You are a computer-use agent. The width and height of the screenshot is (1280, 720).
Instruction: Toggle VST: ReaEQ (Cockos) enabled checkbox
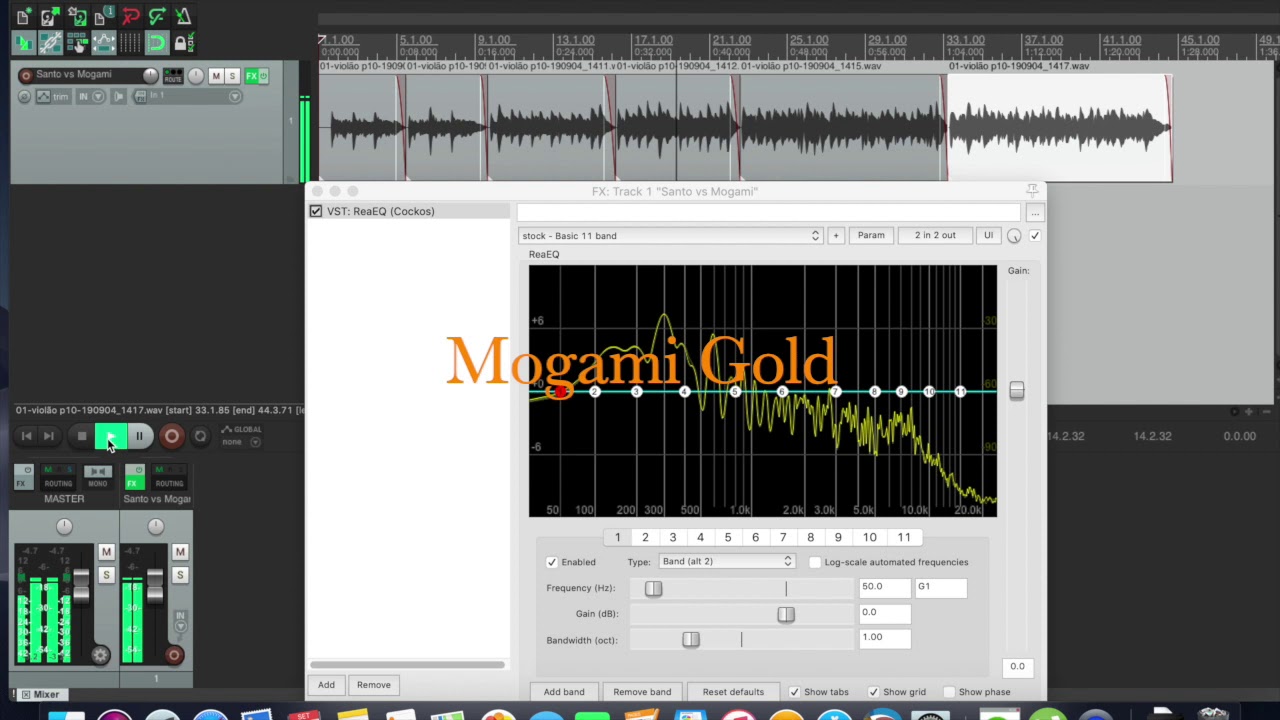(x=316, y=211)
